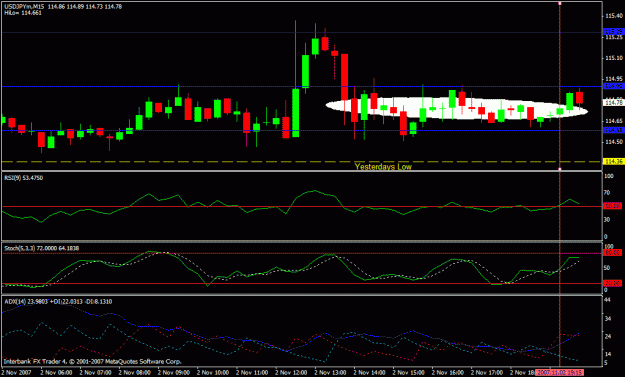Screen dimensions: 625x377
Task: Click the Yesterdays Low text label
Action: click(x=383, y=167)
